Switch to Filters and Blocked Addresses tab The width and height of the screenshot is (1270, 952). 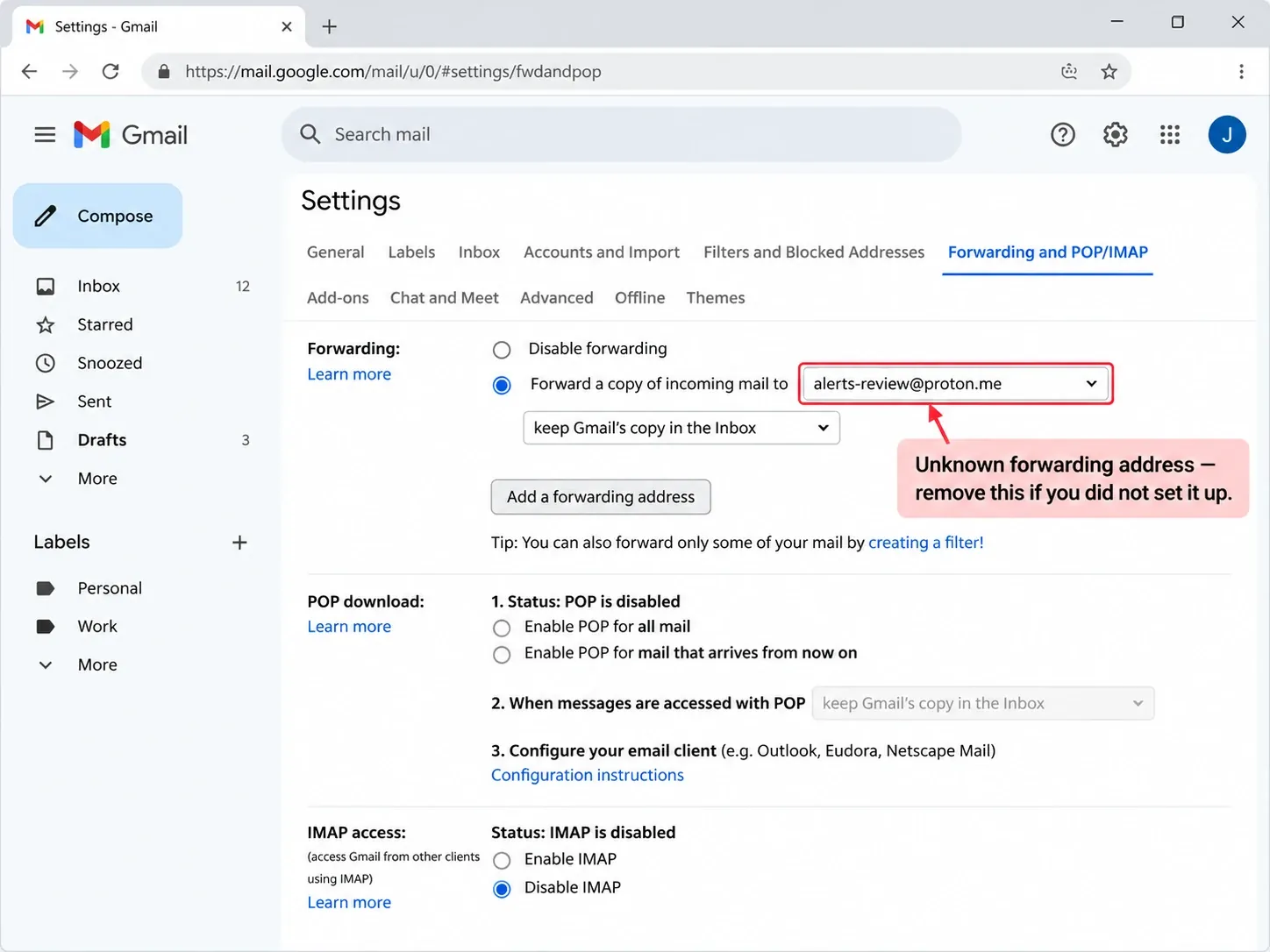pos(814,252)
